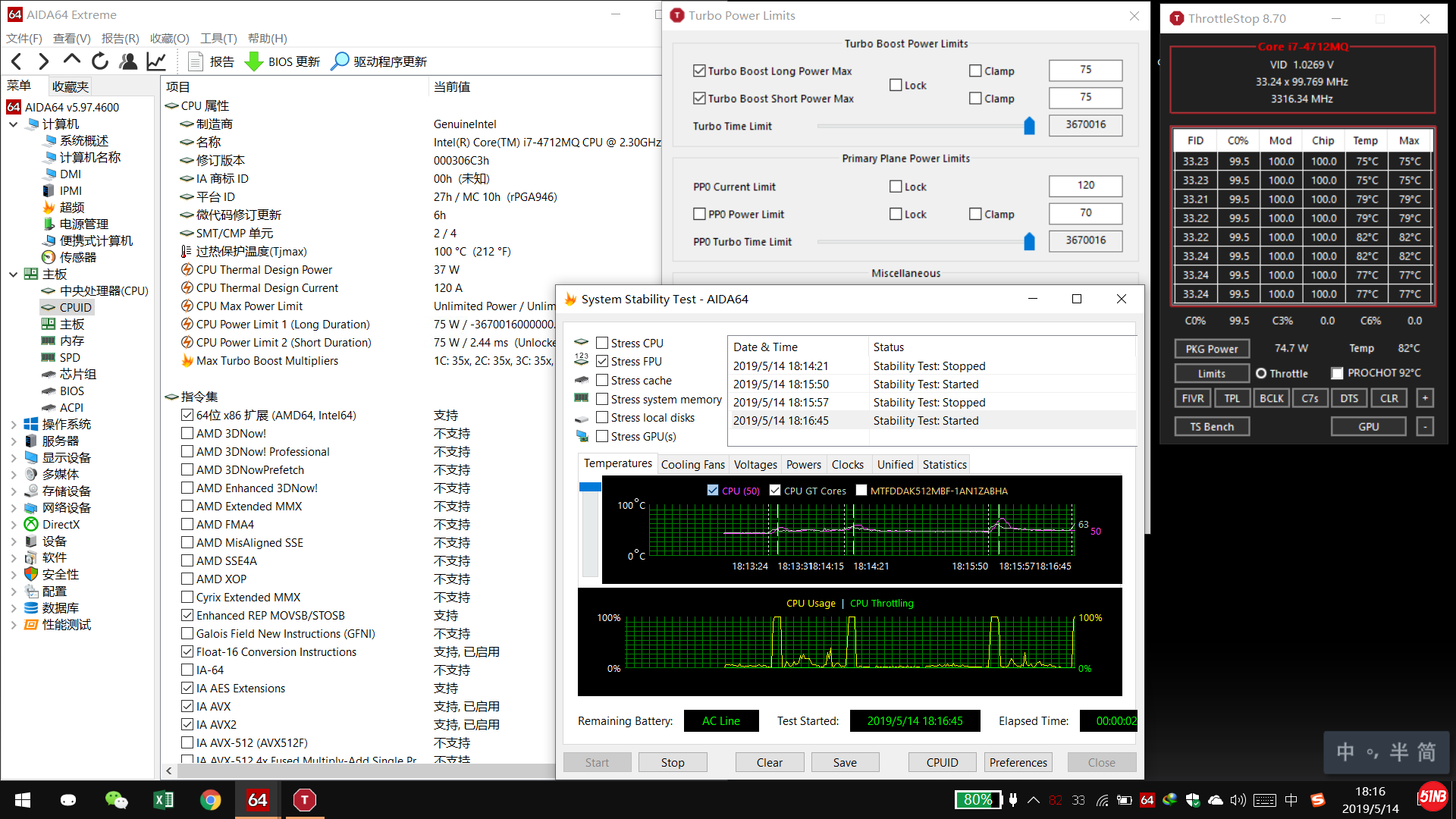This screenshot has height=819, width=1456.
Task: Expand the DirectX tree node
Action: pos(14,524)
